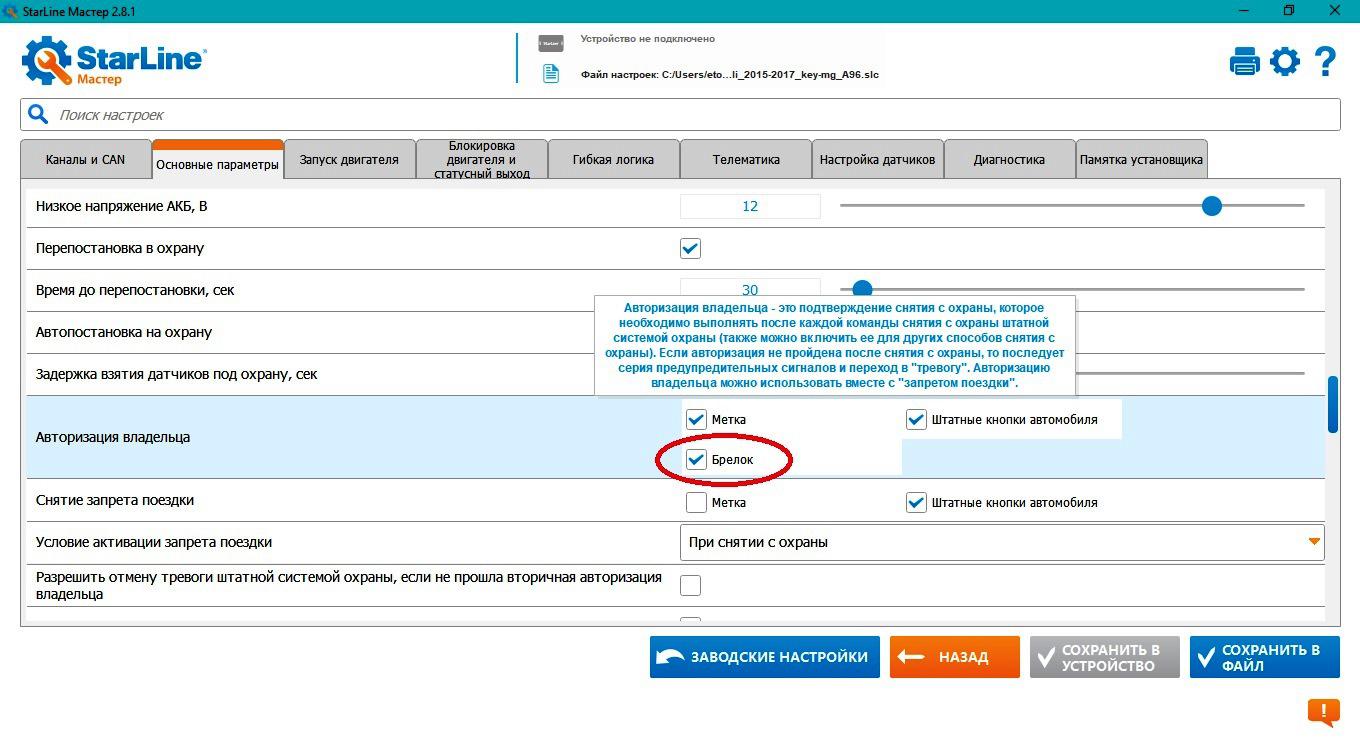This screenshot has height=738, width=1360.
Task: Enable Разрешить отмену тревоги штатной системой checkbox
Action: [690, 585]
